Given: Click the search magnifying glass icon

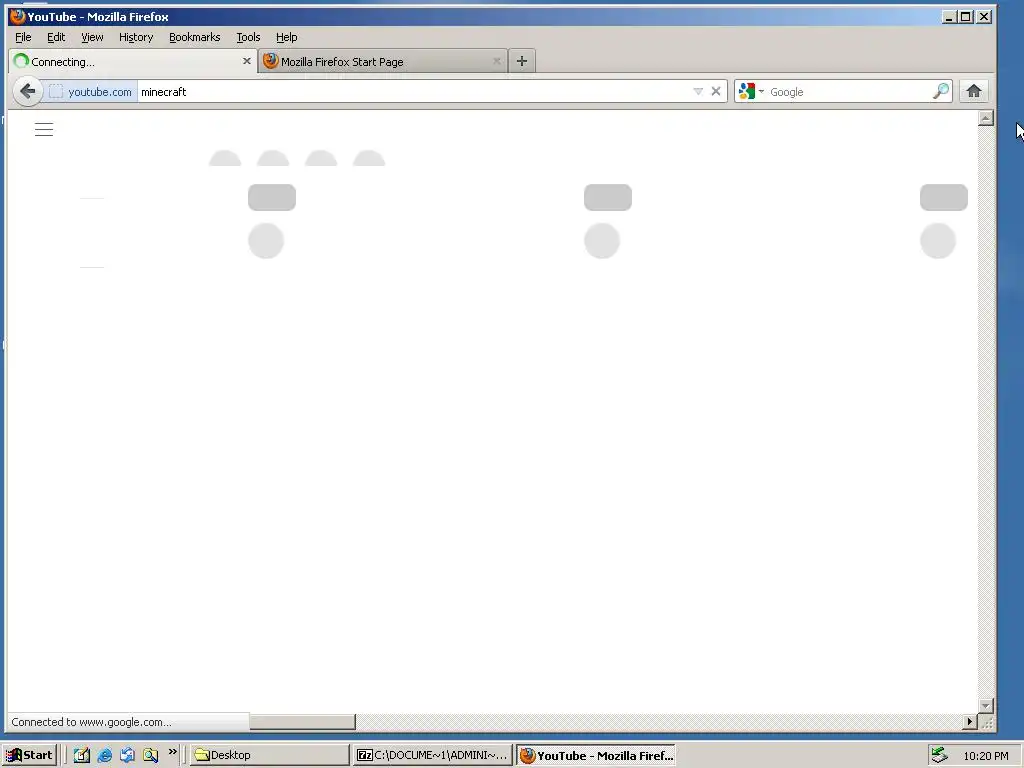Looking at the screenshot, I should tap(940, 91).
